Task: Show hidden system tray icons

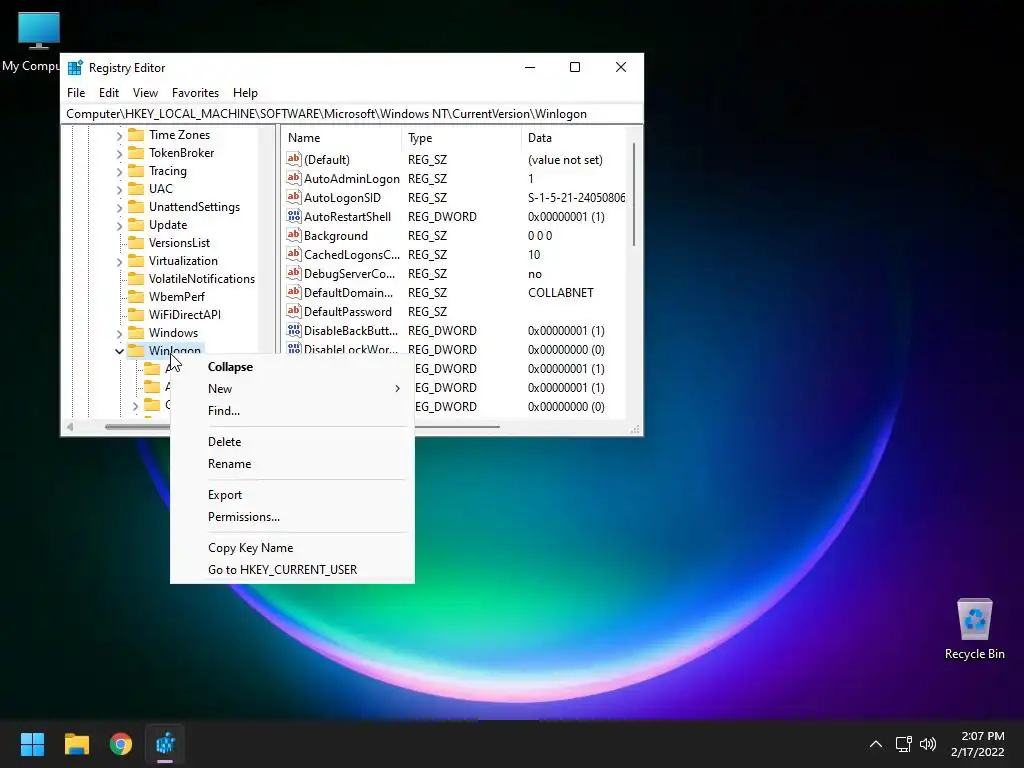Action: click(x=876, y=744)
